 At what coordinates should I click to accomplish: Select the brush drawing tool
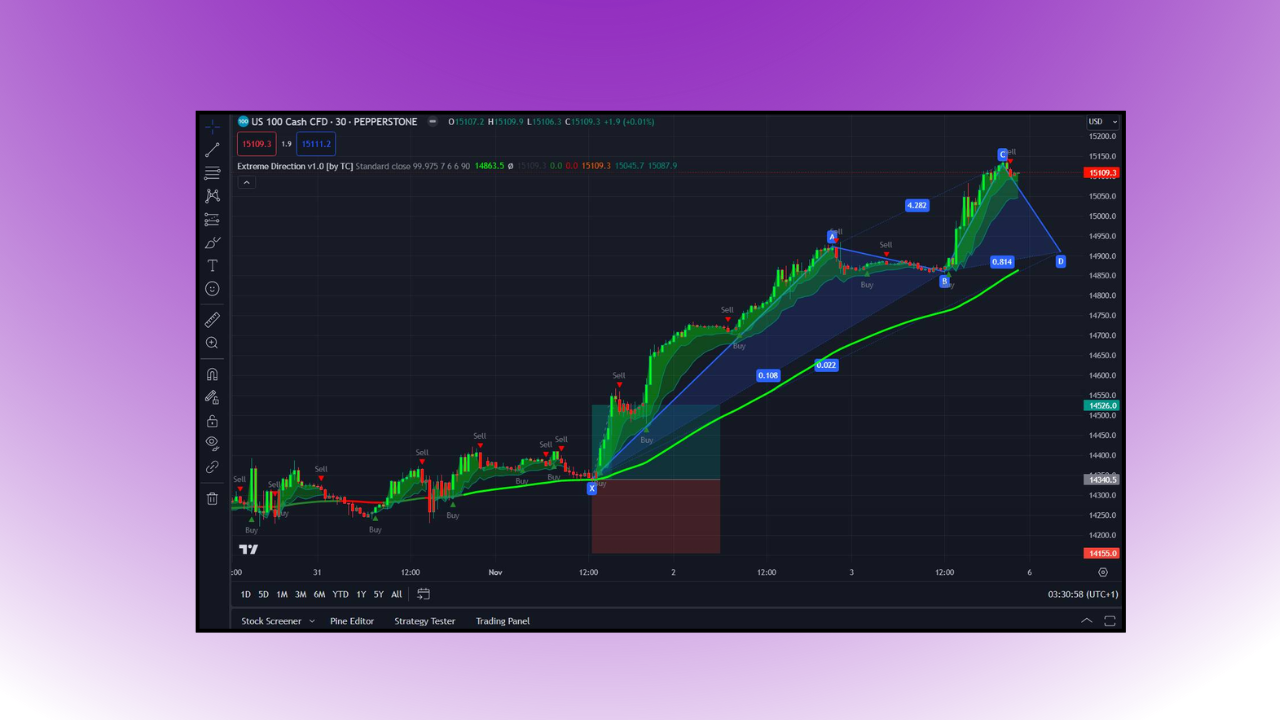[x=212, y=243]
